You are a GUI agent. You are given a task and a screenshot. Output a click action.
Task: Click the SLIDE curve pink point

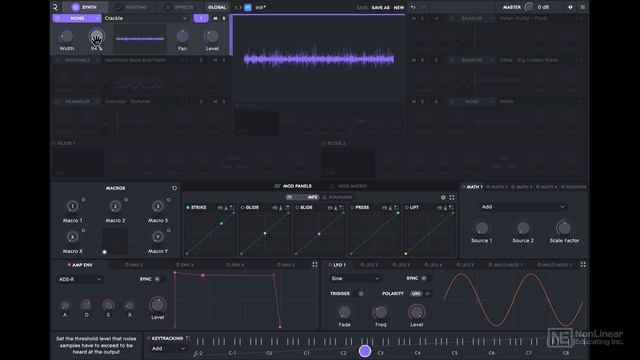pos(319,234)
